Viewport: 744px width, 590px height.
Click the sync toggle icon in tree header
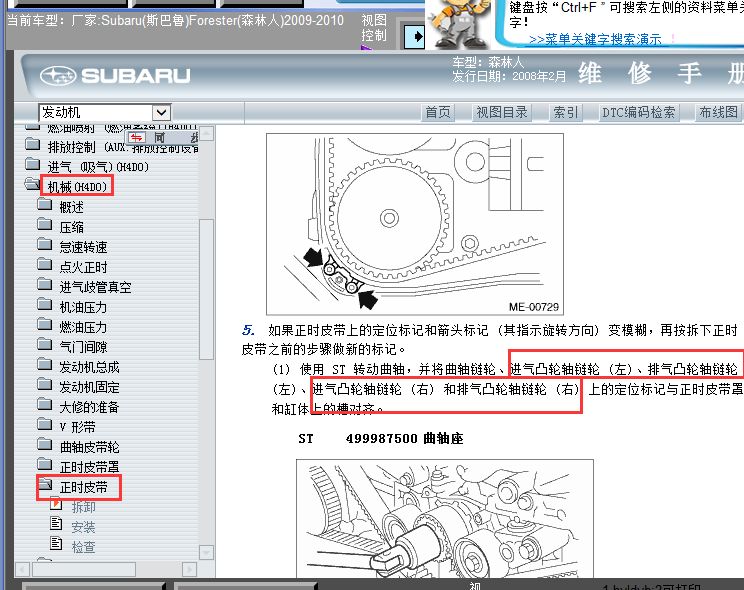point(137,138)
